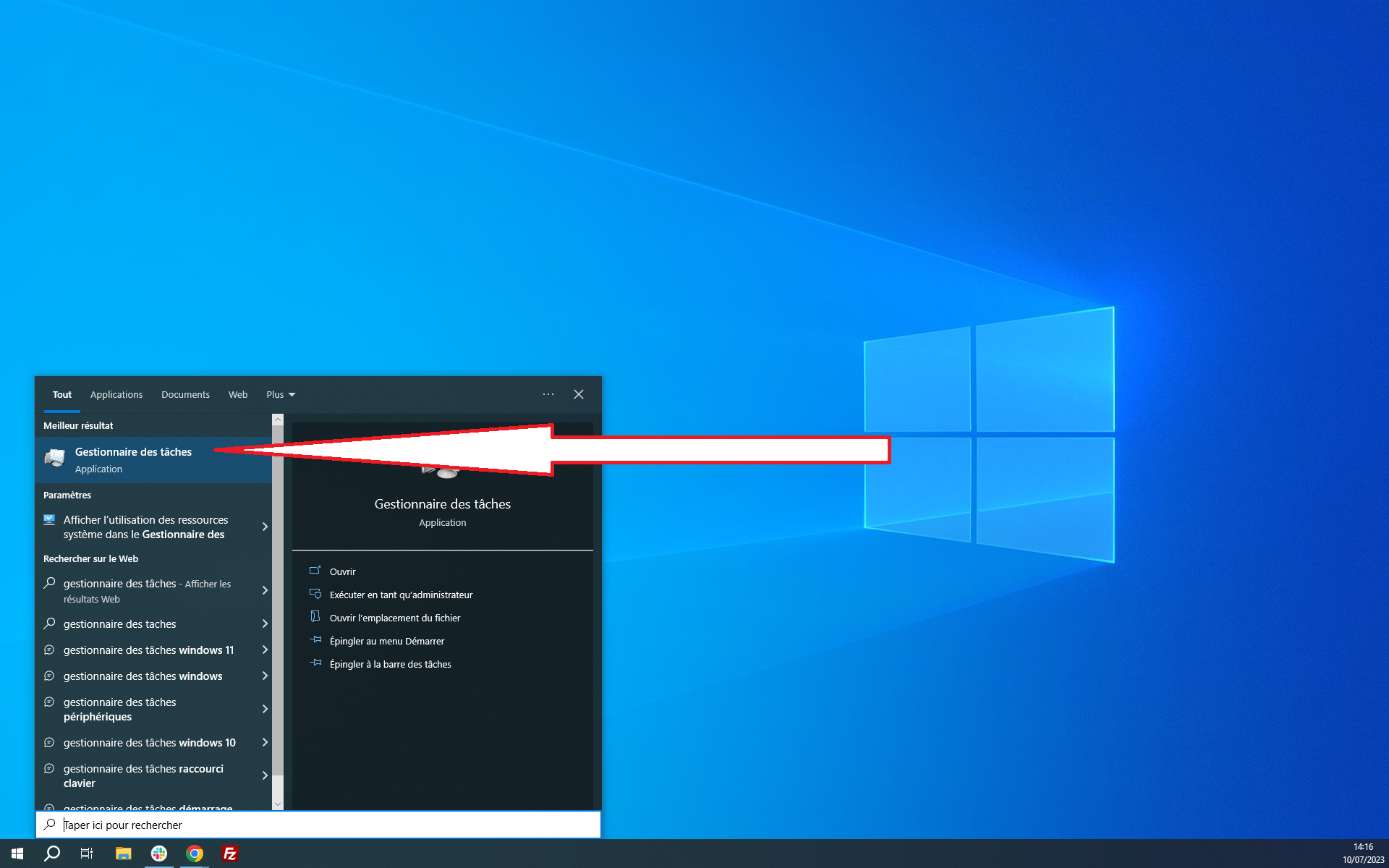Select the 'Web' tab in search results

point(237,394)
